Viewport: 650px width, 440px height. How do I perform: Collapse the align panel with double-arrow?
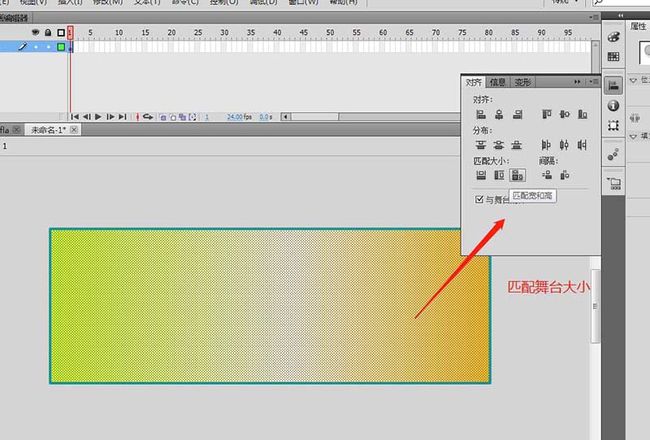pos(577,82)
